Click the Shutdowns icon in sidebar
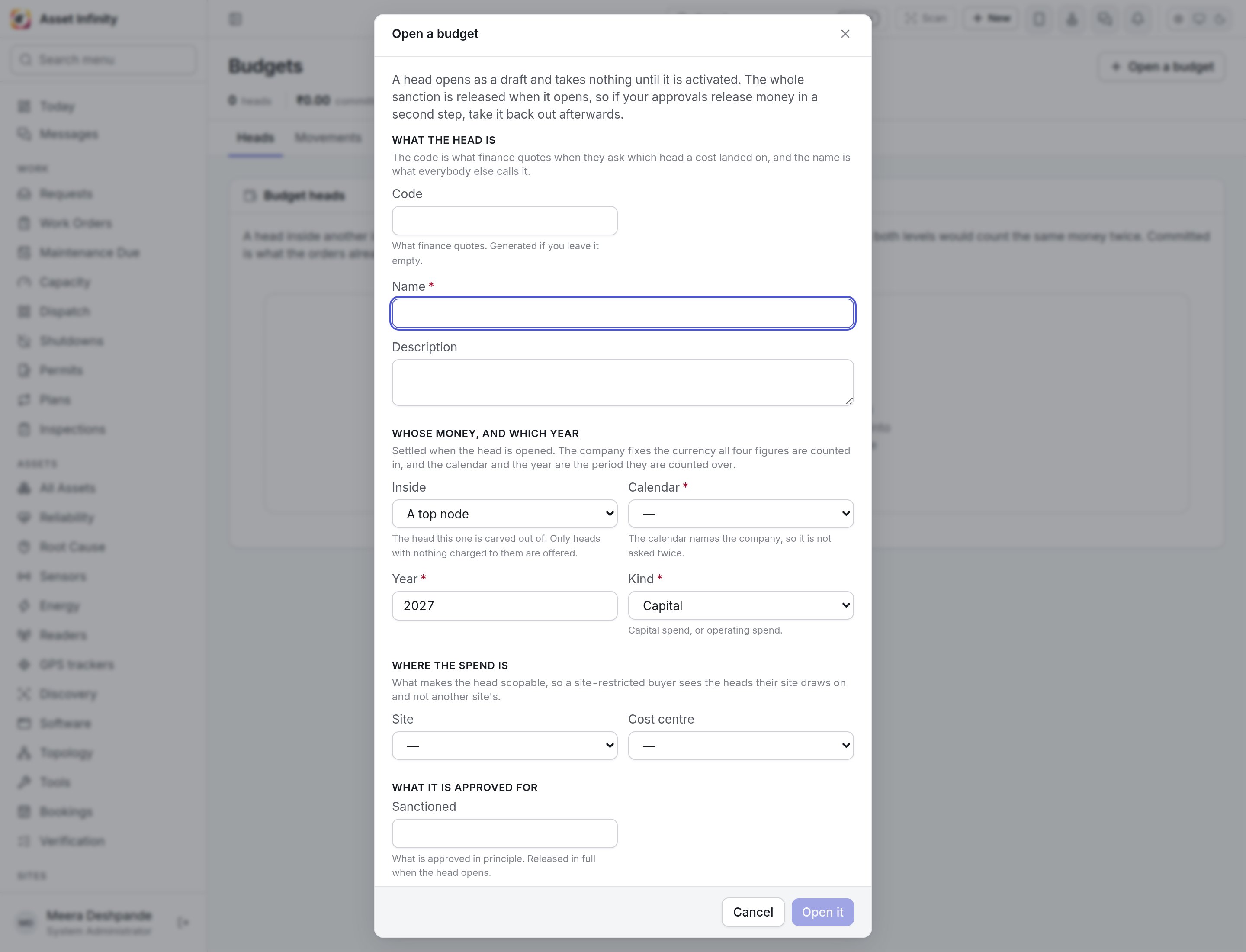Viewport: 1246px width, 952px height. coord(24,341)
